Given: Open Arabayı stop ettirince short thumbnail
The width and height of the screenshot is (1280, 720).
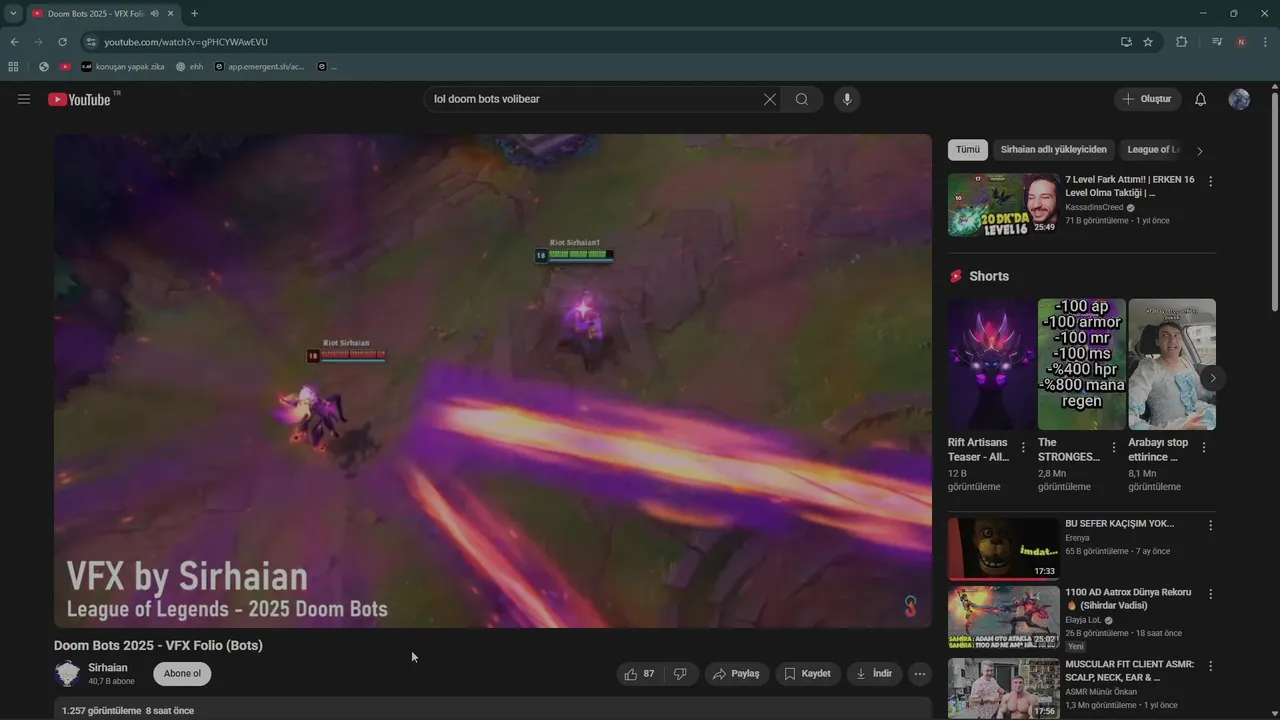Looking at the screenshot, I should [1172, 364].
